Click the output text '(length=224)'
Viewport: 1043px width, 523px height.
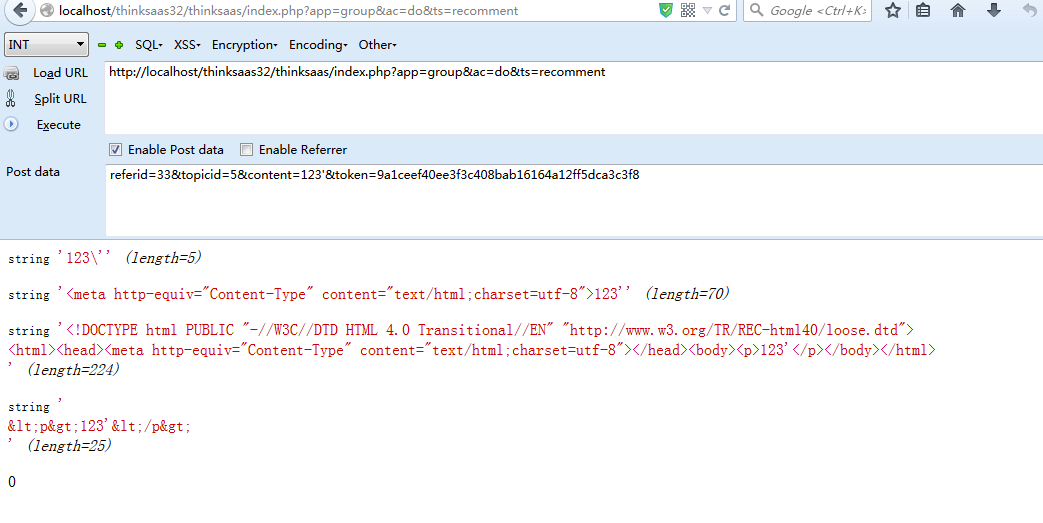click(x=73, y=369)
